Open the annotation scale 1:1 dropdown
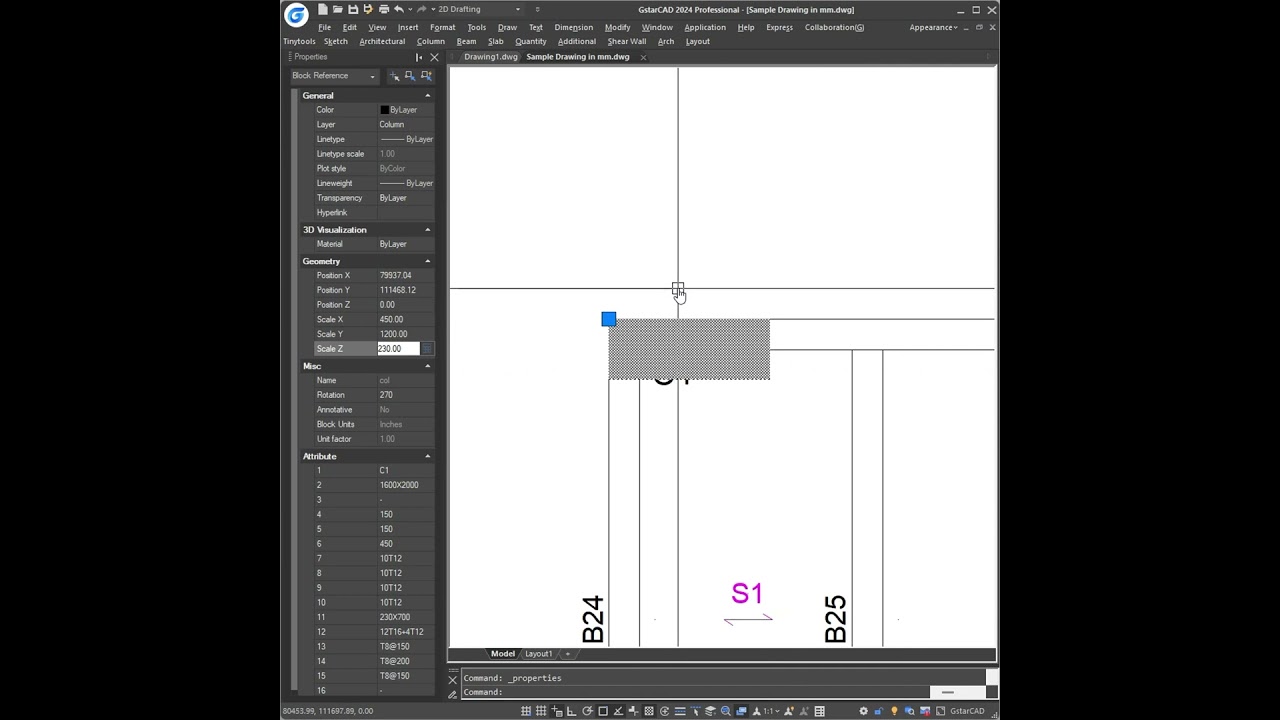The image size is (1280, 720). tap(772, 711)
